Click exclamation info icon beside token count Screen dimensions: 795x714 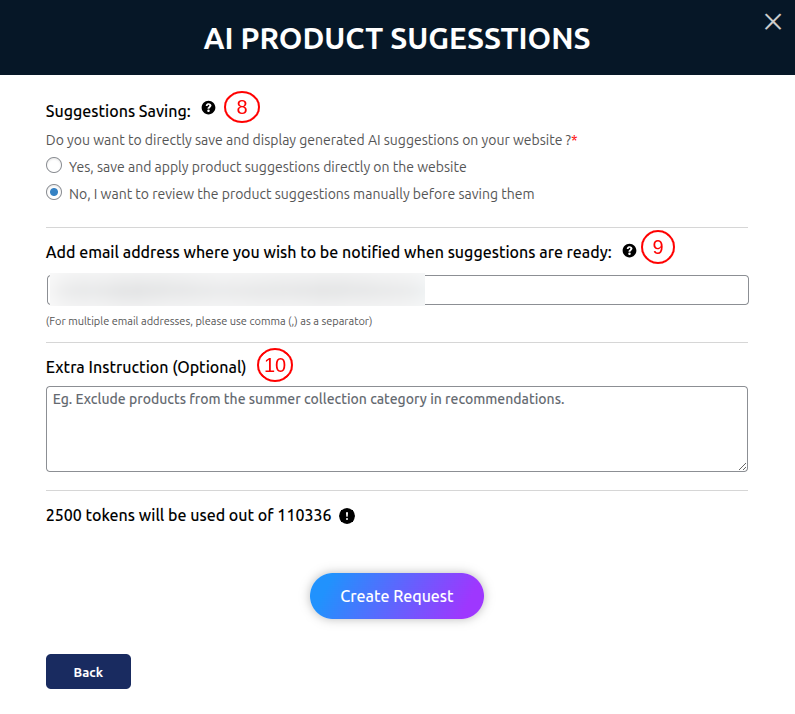[347, 516]
